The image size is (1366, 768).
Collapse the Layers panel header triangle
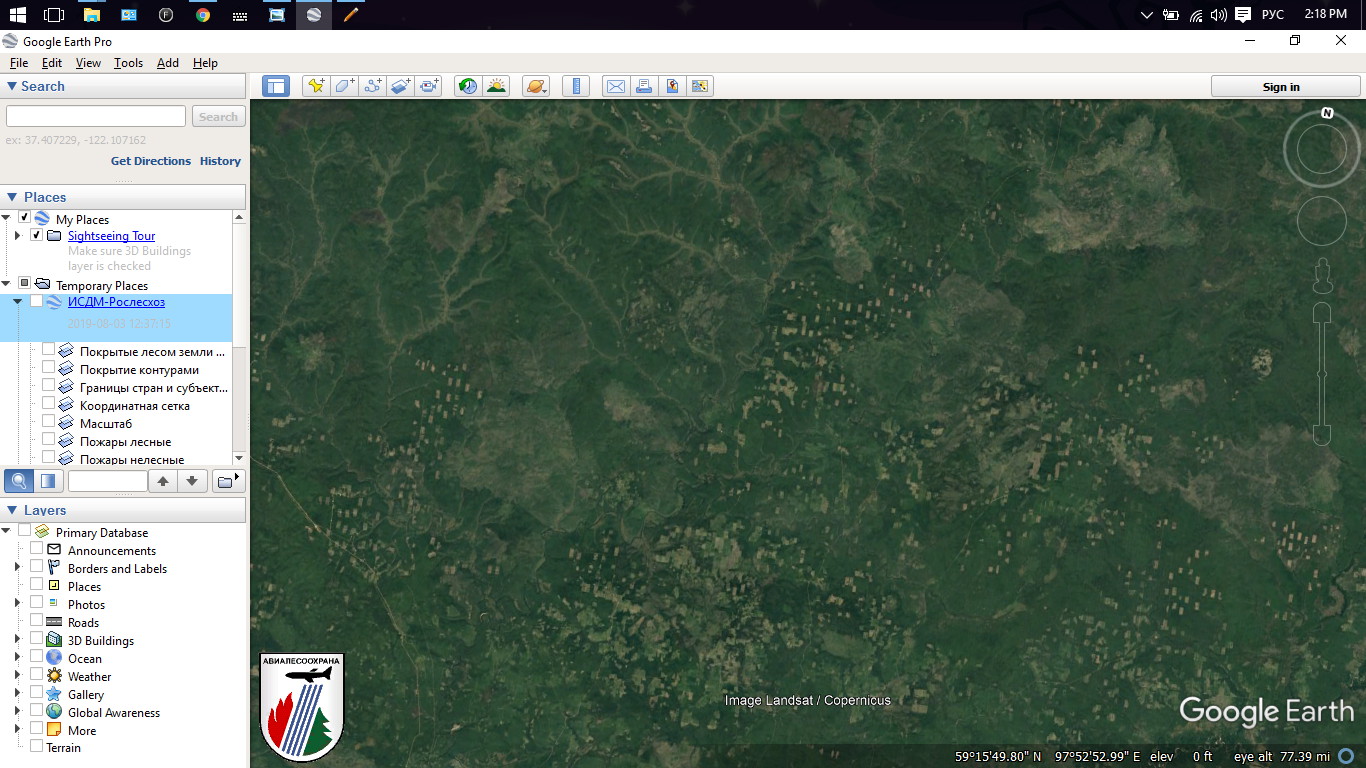pos(12,510)
